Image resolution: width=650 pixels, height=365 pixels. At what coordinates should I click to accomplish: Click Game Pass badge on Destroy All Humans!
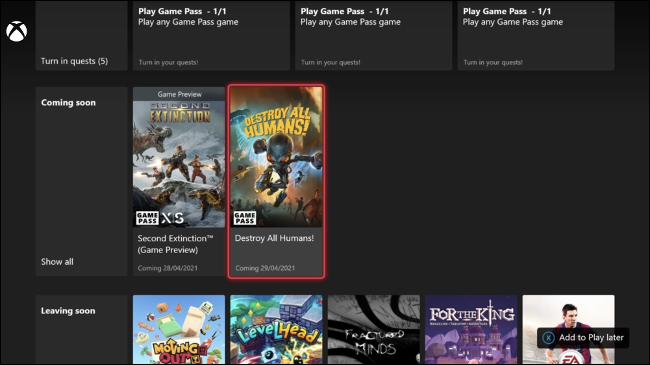[x=245, y=218]
